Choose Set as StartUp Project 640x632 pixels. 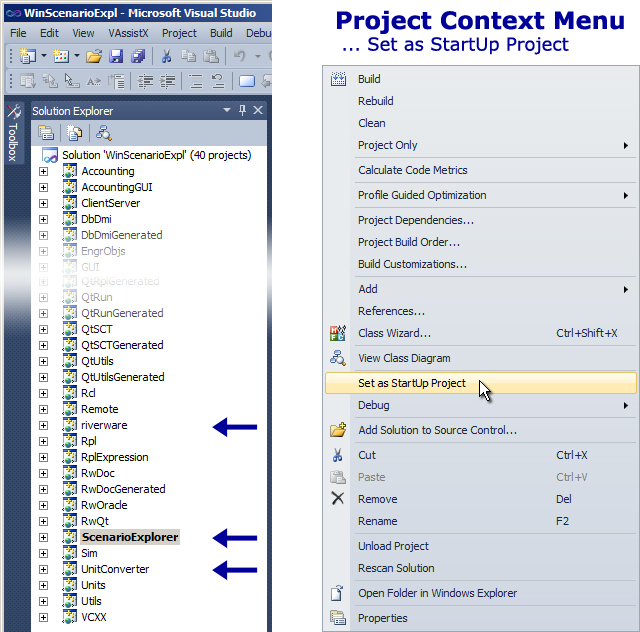(x=481, y=383)
